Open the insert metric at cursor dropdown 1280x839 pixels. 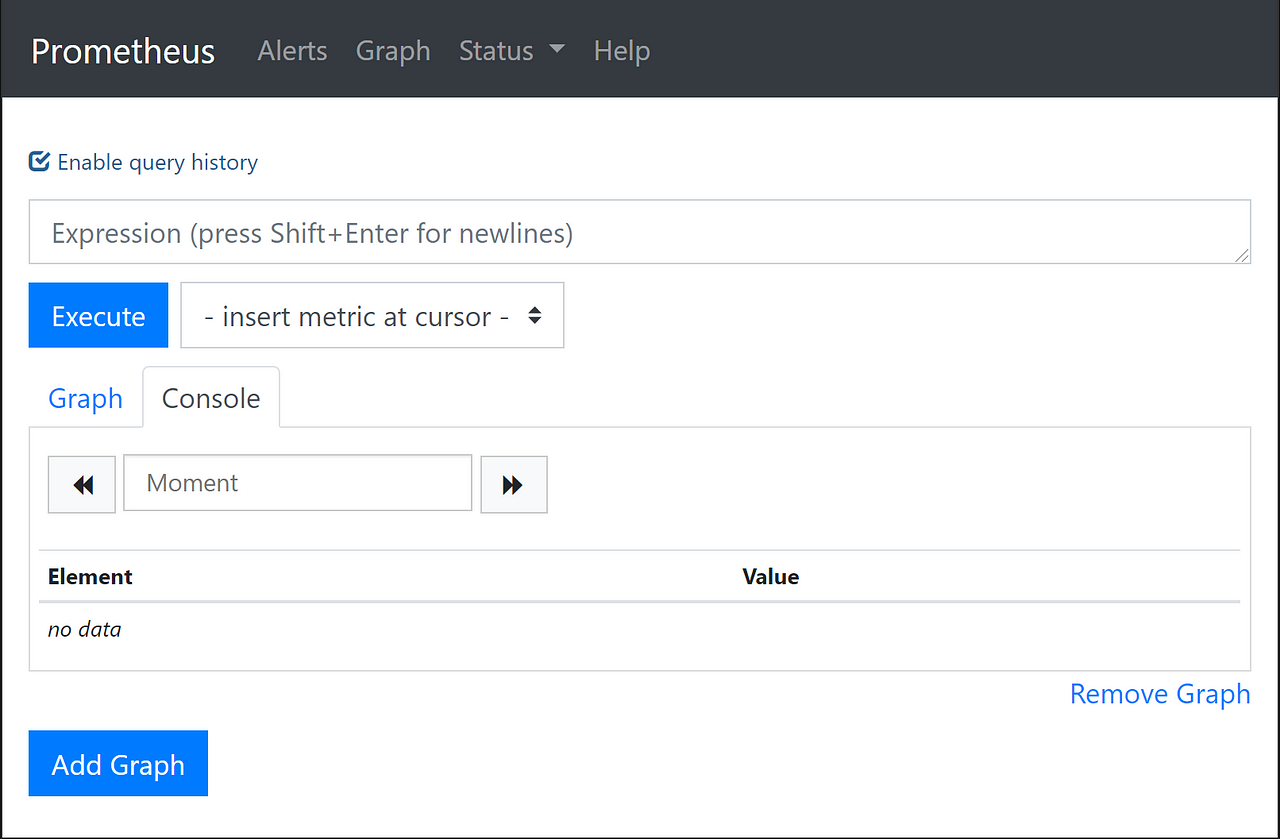pos(372,316)
